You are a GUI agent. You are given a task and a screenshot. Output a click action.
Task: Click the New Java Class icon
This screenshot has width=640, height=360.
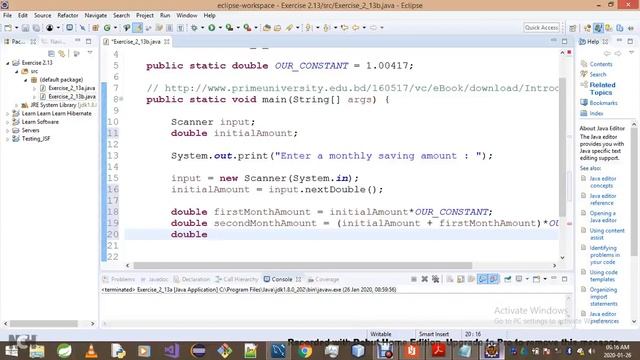[x=107, y=28]
